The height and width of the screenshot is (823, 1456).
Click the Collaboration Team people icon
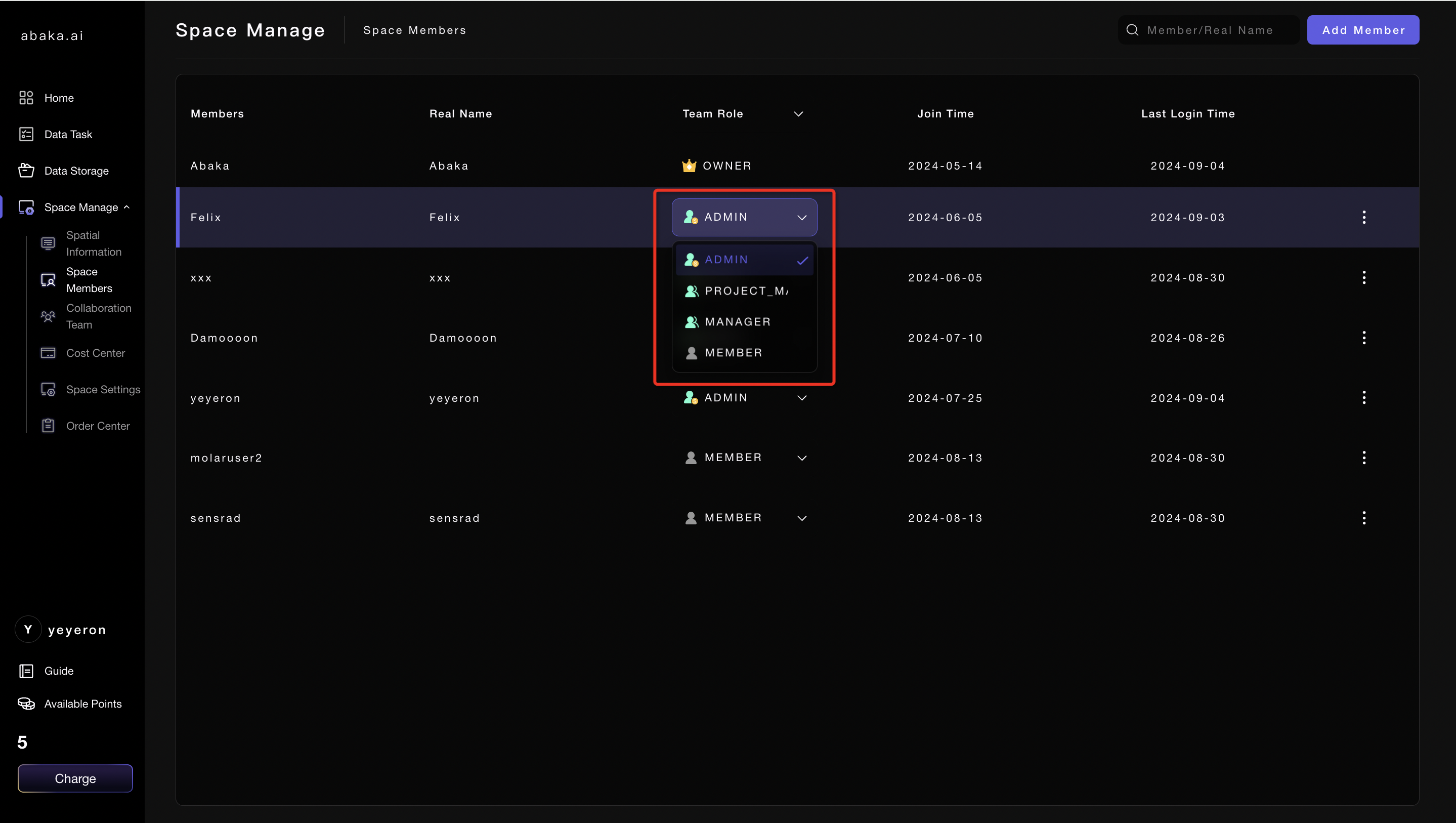(48, 316)
